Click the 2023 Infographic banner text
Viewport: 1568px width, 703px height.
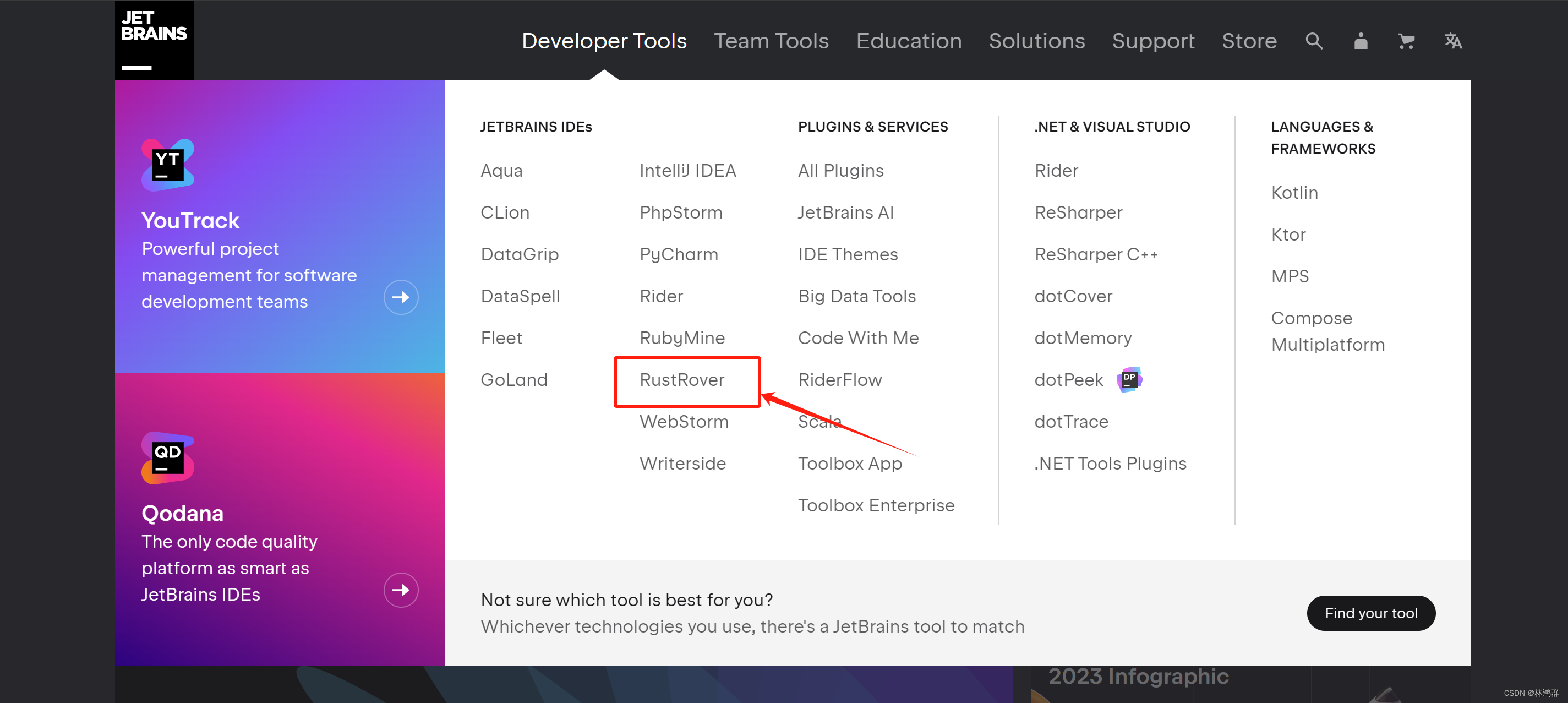click(1138, 676)
